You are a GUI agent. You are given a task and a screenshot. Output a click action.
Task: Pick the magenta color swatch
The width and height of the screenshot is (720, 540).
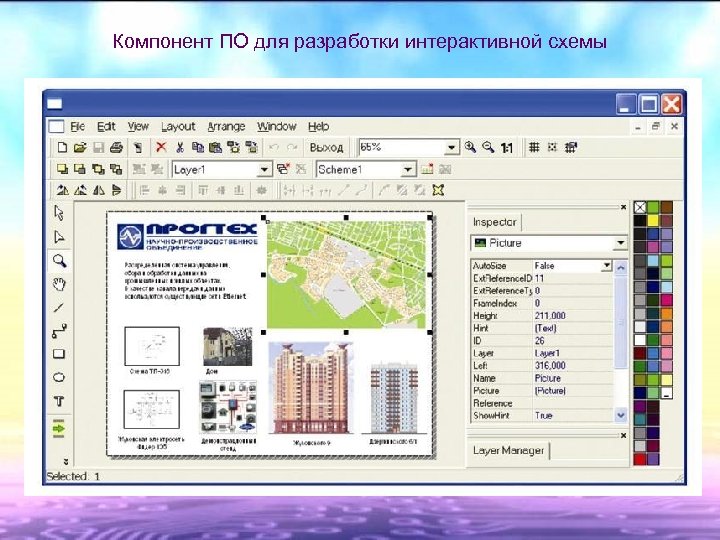(666, 300)
